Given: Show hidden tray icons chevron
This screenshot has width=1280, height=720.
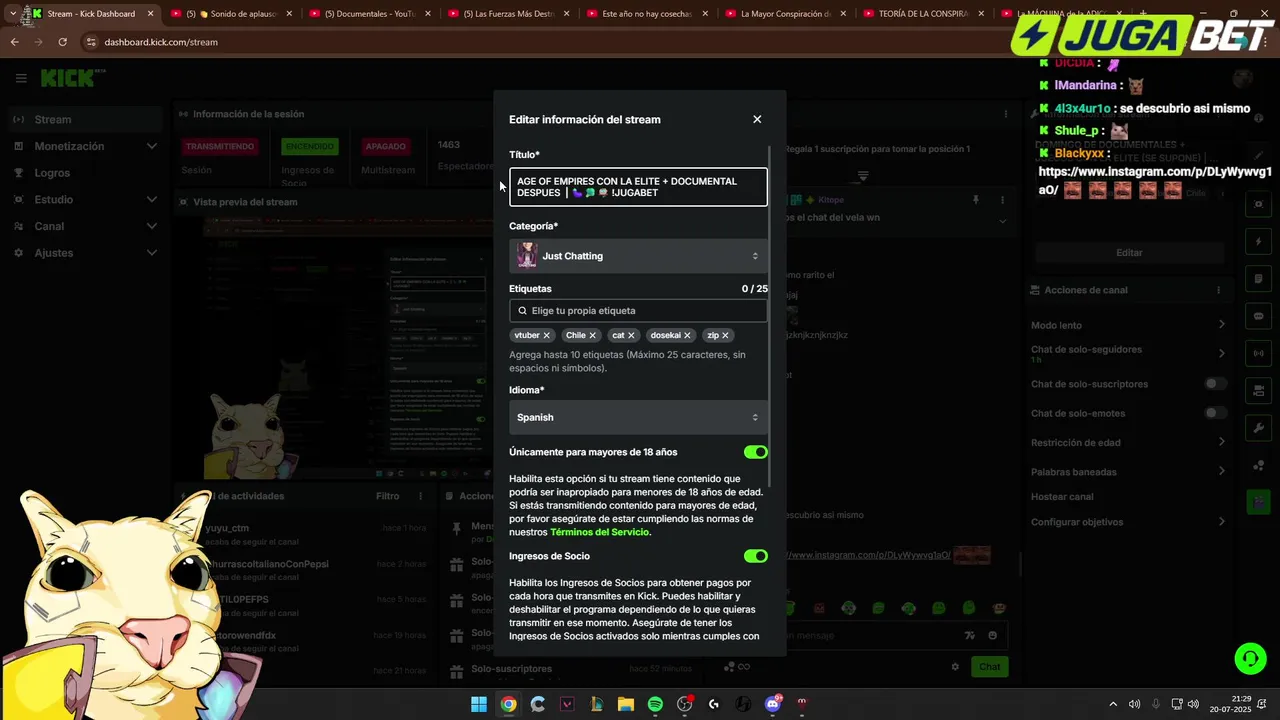Looking at the screenshot, I should point(1113,704).
